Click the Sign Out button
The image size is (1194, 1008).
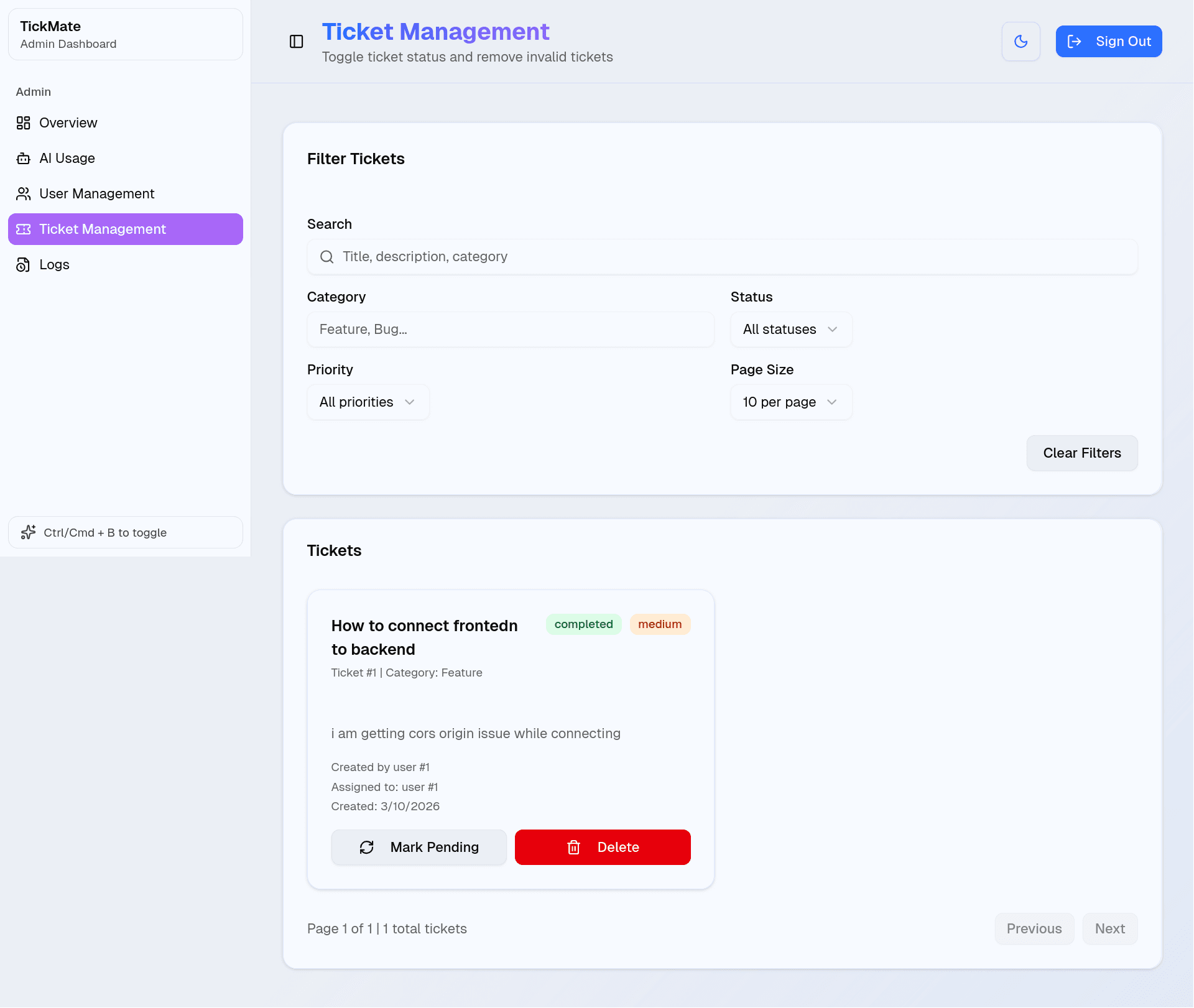1108,42
